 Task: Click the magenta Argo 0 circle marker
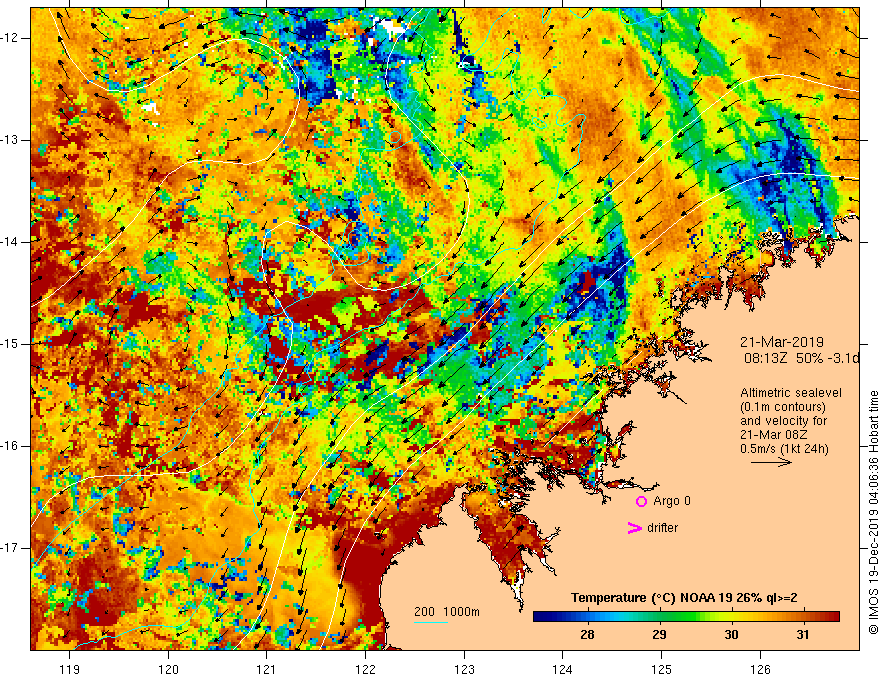point(641,501)
